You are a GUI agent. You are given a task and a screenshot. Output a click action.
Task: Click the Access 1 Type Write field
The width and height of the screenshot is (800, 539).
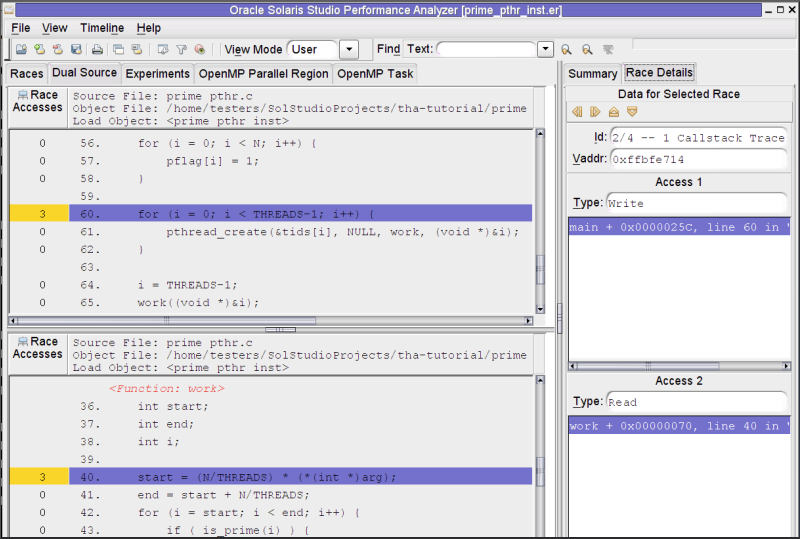click(x=696, y=203)
